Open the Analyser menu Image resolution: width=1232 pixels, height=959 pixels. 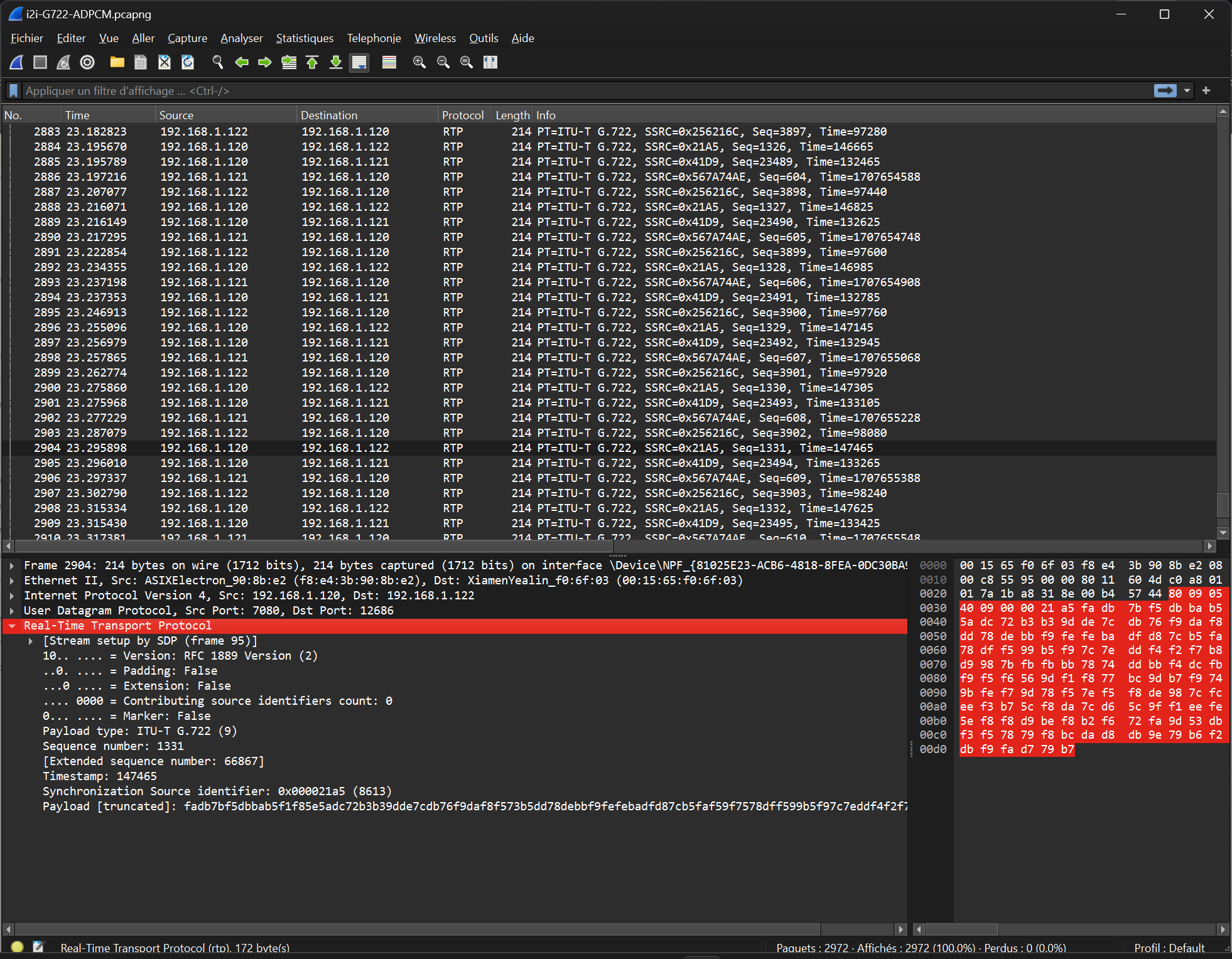[242, 38]
